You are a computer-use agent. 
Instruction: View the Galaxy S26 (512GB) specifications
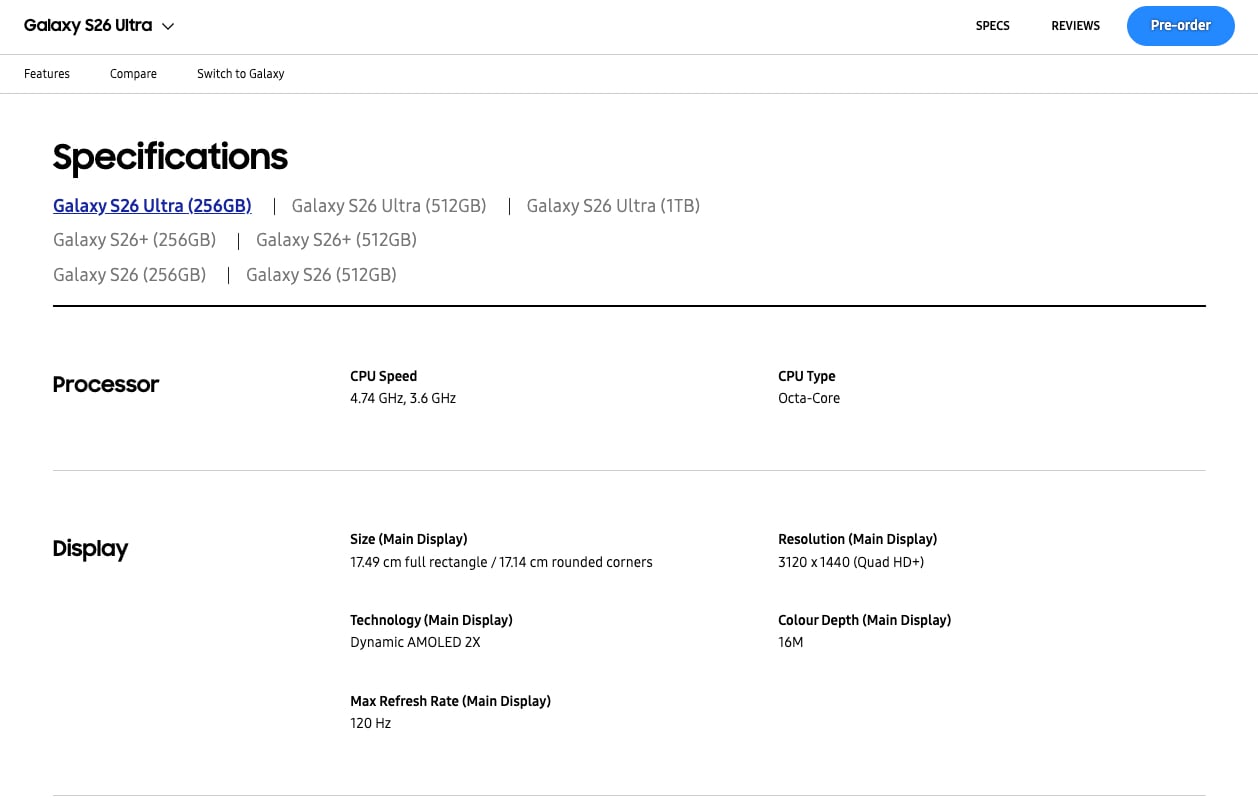(321, 275)
